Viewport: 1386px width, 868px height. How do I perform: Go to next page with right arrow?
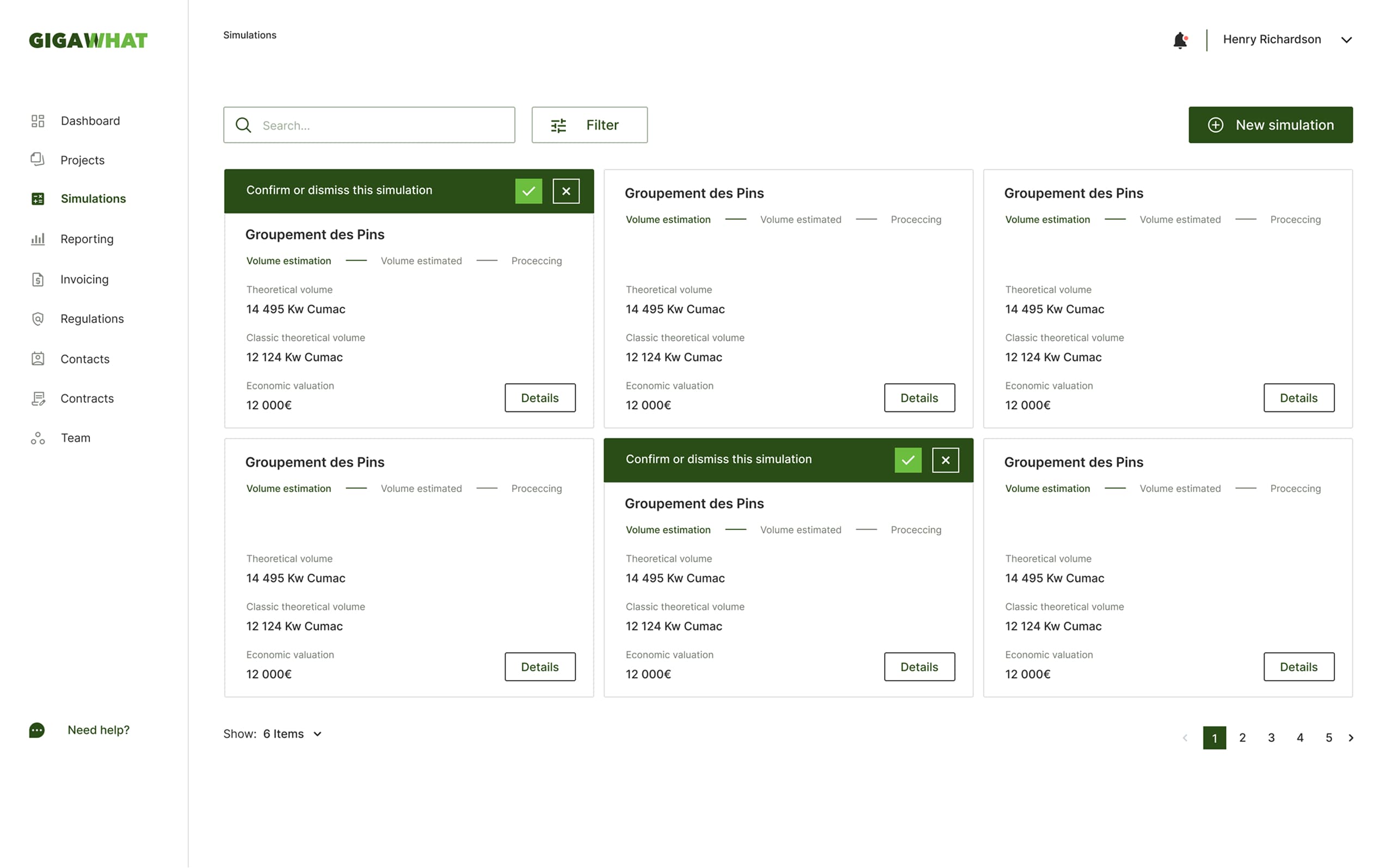pos(1351,738)
